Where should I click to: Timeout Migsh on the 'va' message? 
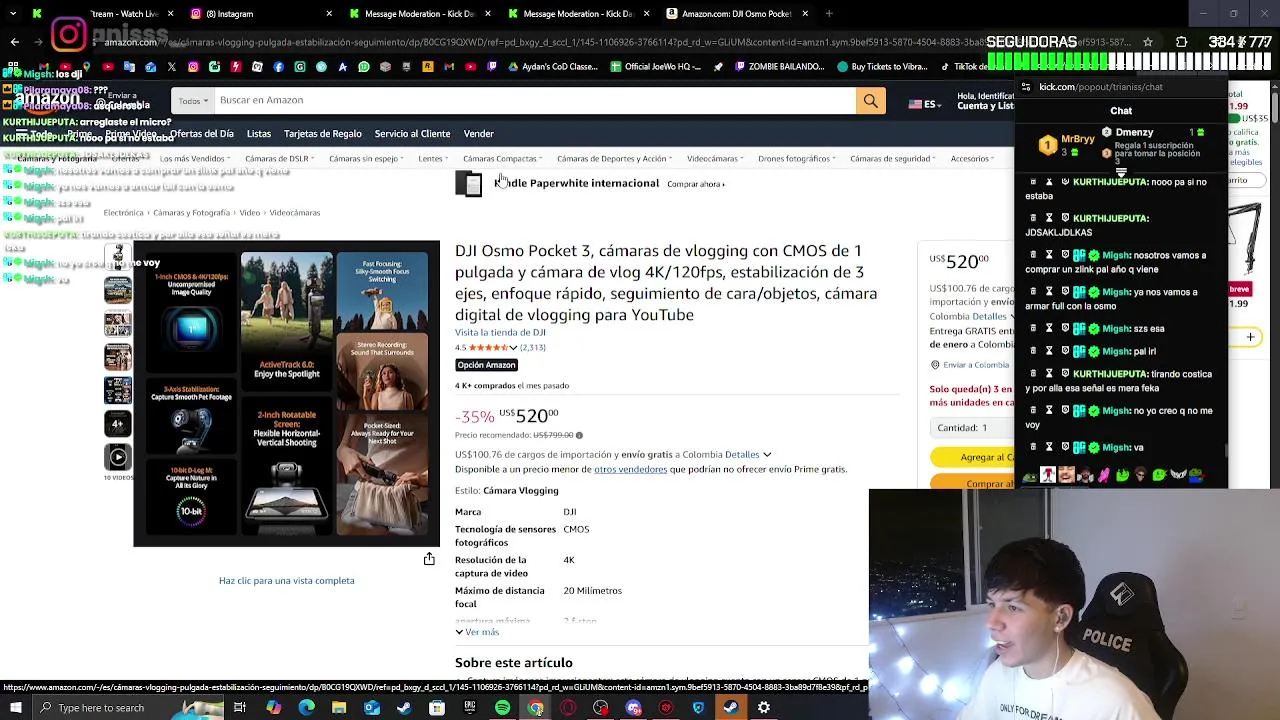(x=1049, y=447)
